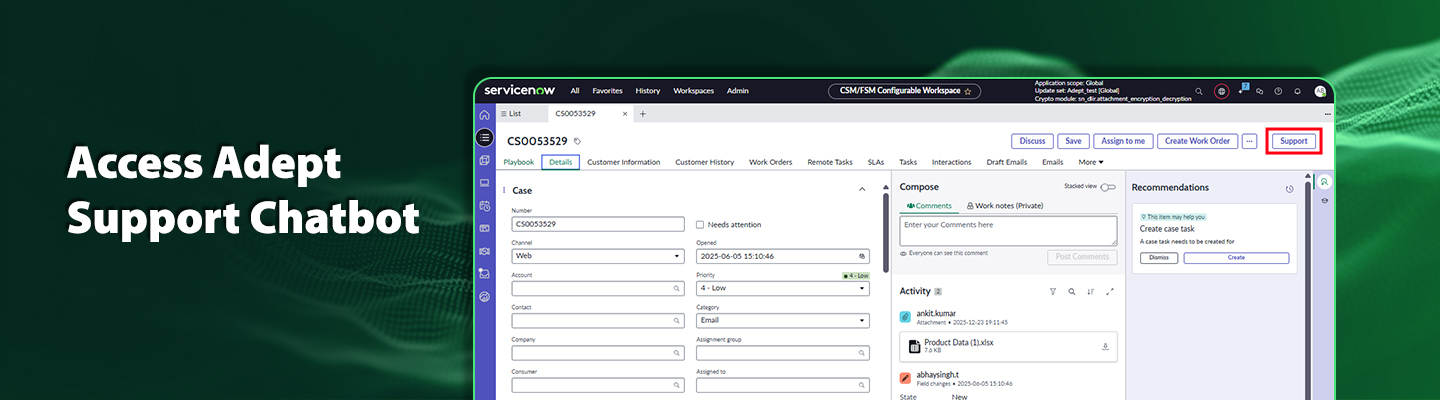Image resolution: width=1440 pixels, height=400 pixels.
Task: Open the Opened date calendar picker
Action: pos(861,256)
